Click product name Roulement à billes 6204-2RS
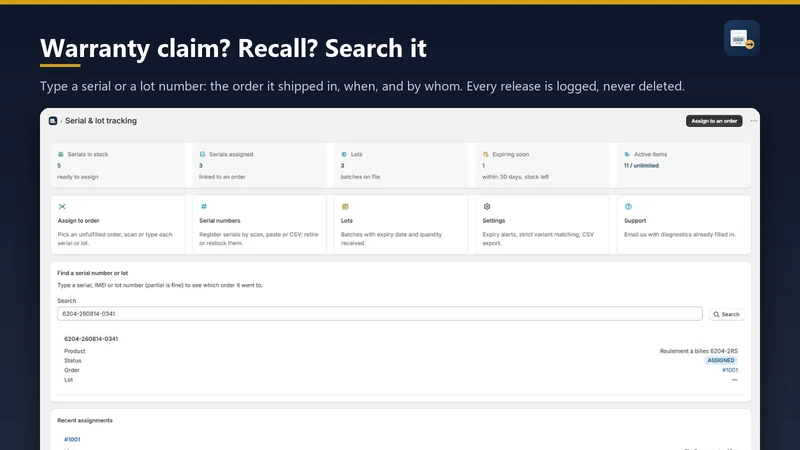This screenshot has height=450, width=800. [x=698, y=351]
